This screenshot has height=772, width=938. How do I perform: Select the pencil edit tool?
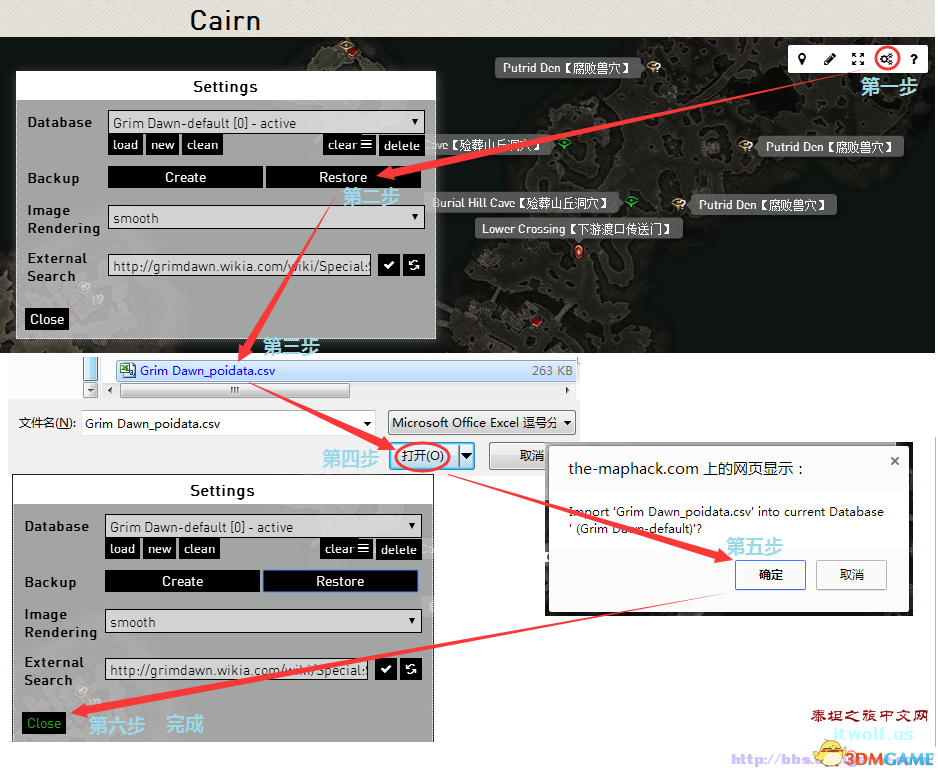pyautogui.click(x=830, y=60)
